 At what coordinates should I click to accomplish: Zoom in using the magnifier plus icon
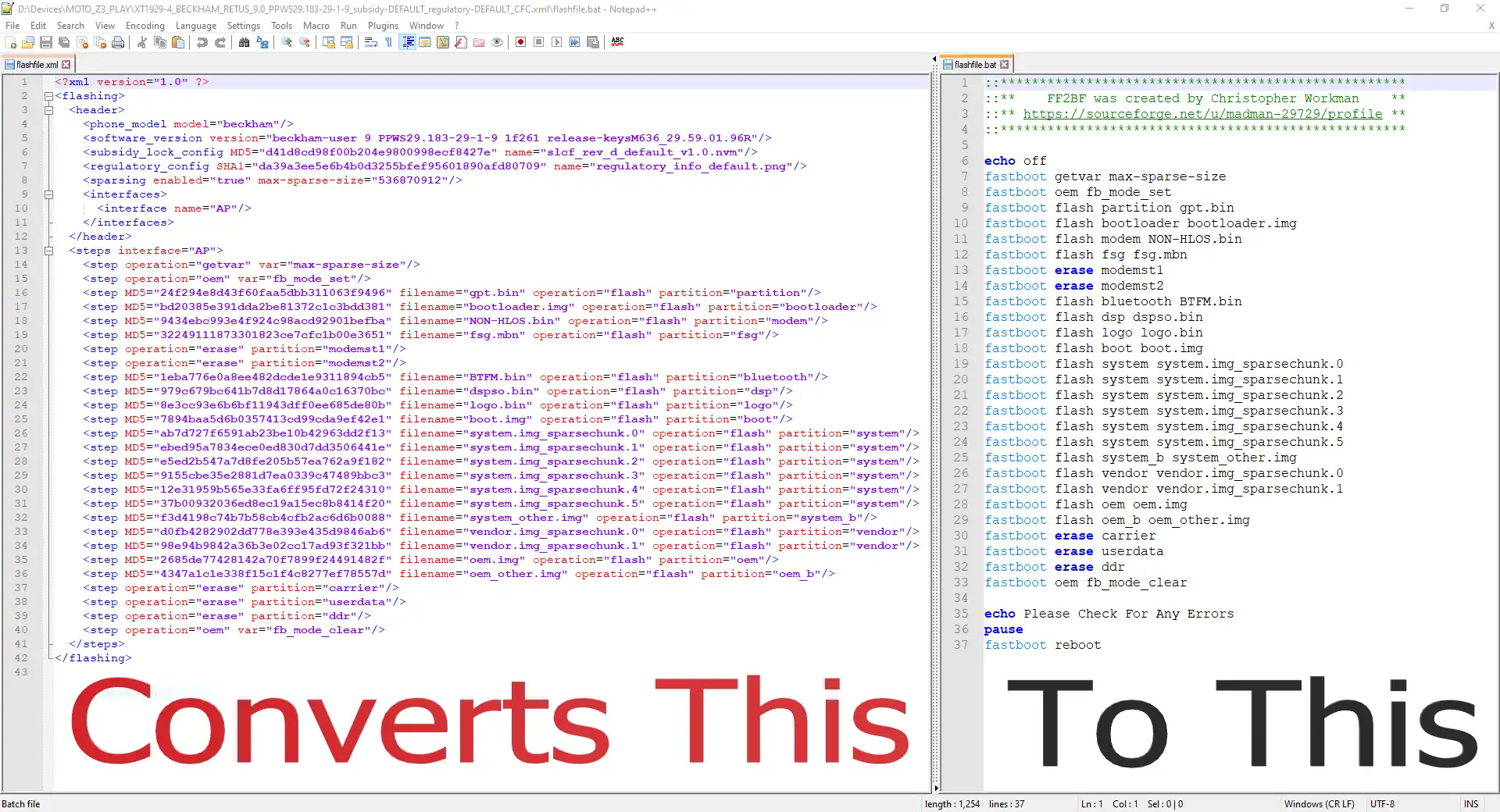pos(287,42)
